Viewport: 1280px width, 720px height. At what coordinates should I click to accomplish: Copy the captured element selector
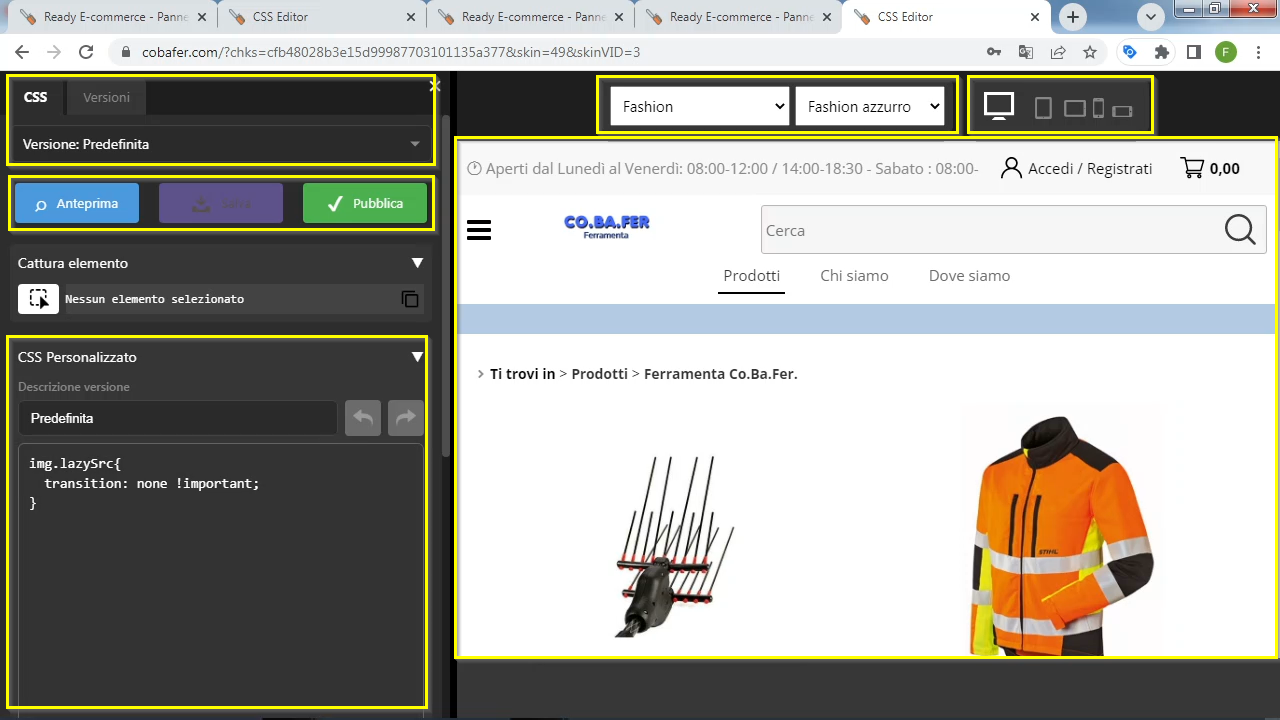pos(410,299)
